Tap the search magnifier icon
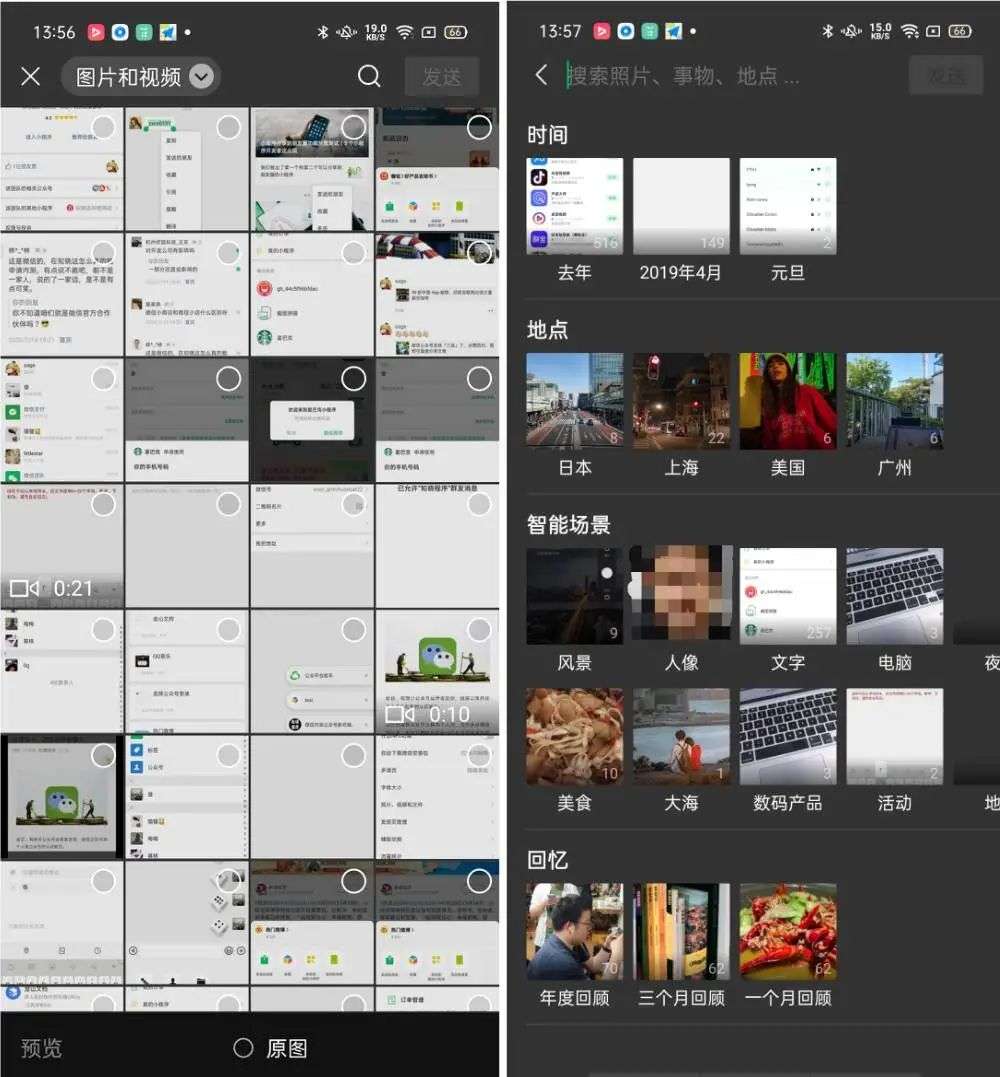1000x1077 pixels. point(369,77)
